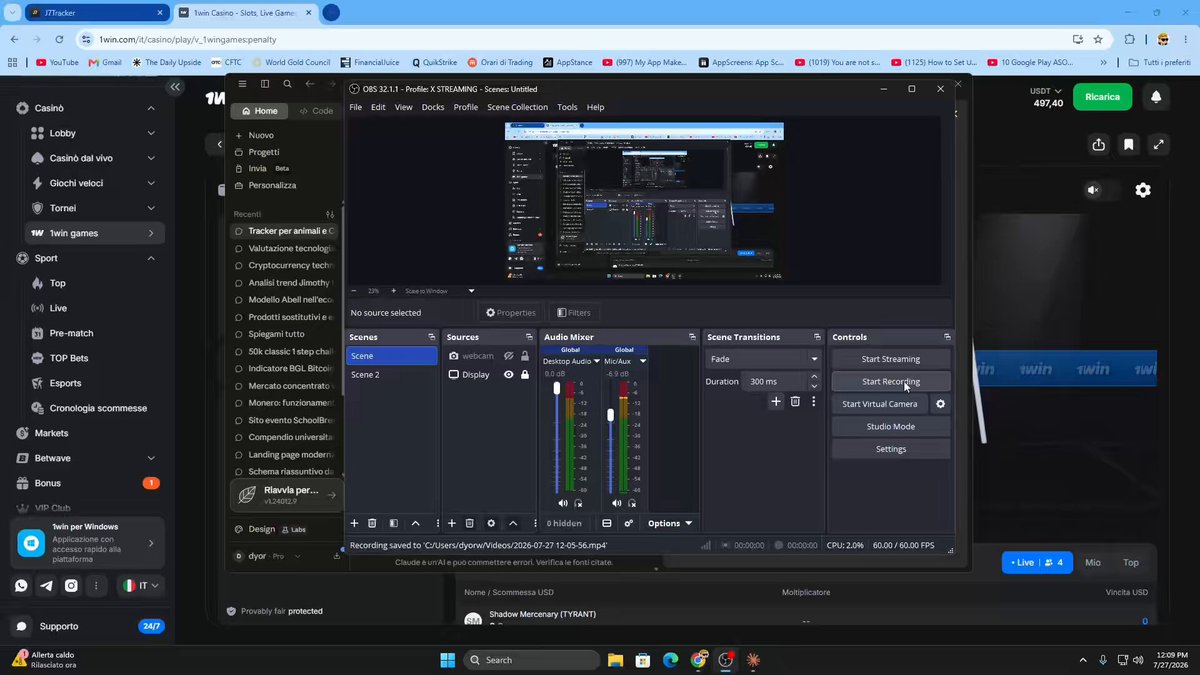Remove the scene transition with the trash icon
Image resolution: width=1200 pixels, height=675 pixels.
(x=795, y=401)
